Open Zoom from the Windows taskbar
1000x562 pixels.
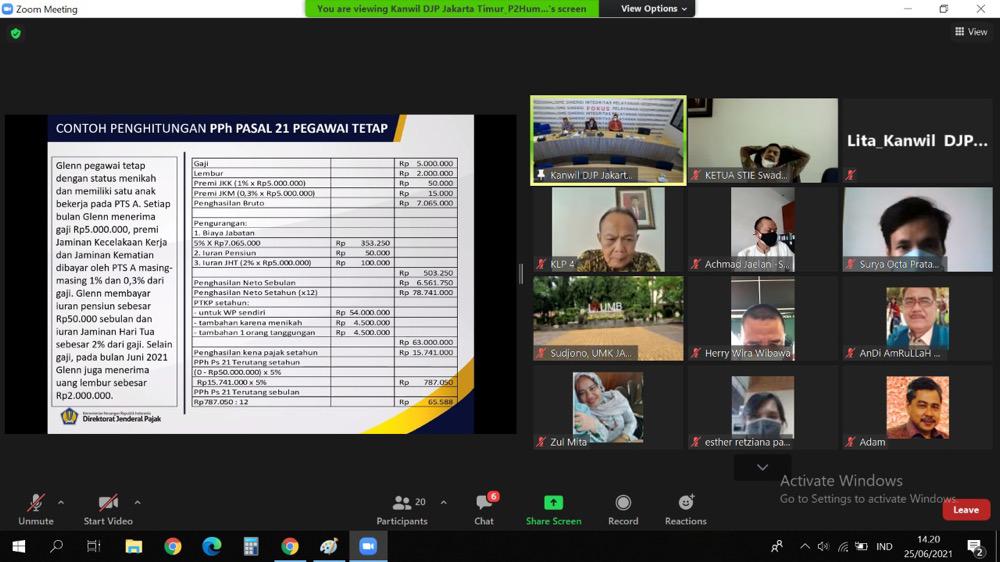click(x=367, y=546)
